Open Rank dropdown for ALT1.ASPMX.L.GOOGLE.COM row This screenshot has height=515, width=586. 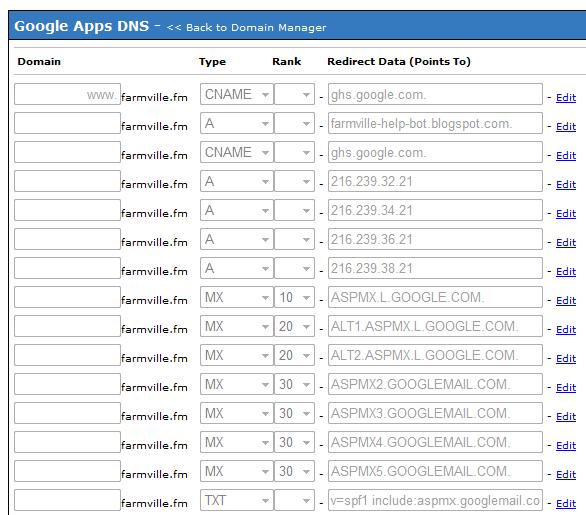[294, 326]
